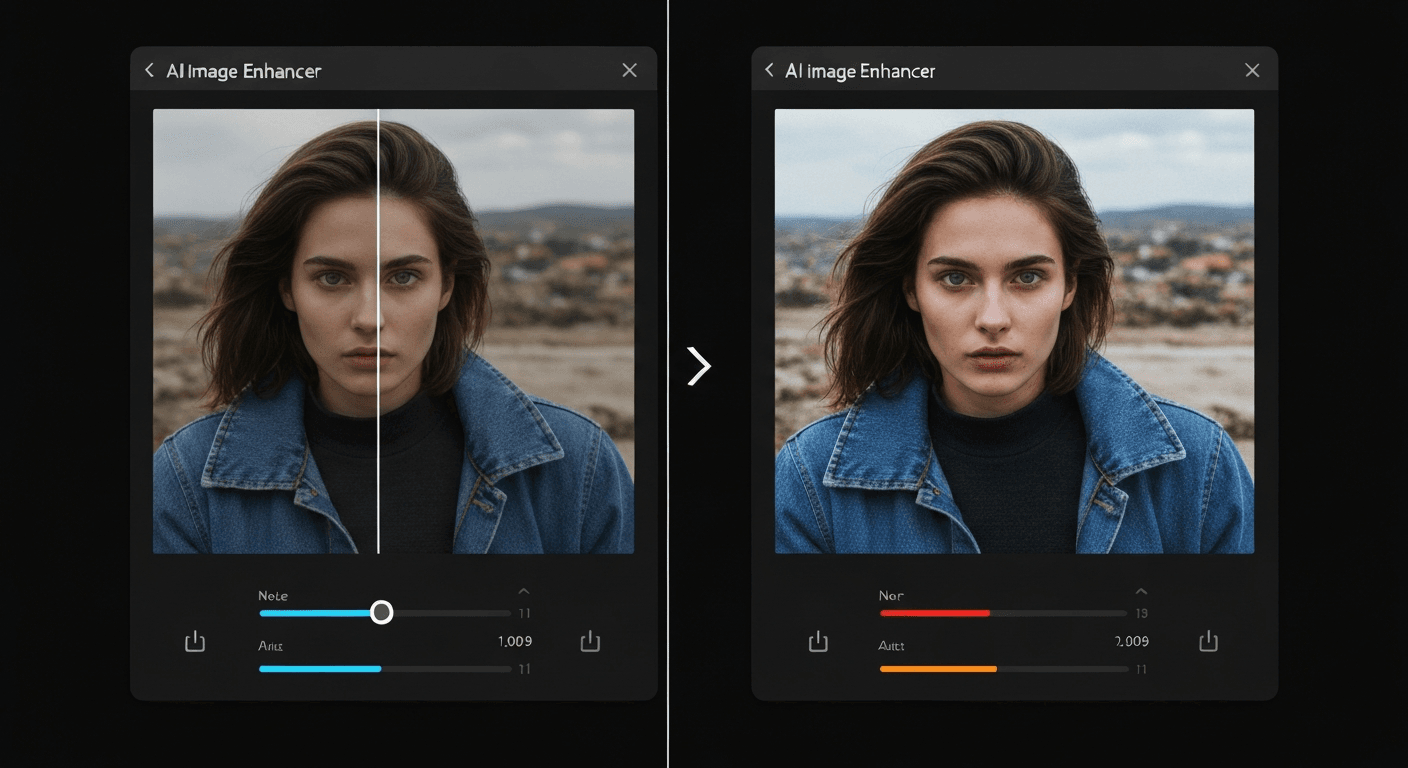Click the 2.009 value field in the right panel

1131,641
